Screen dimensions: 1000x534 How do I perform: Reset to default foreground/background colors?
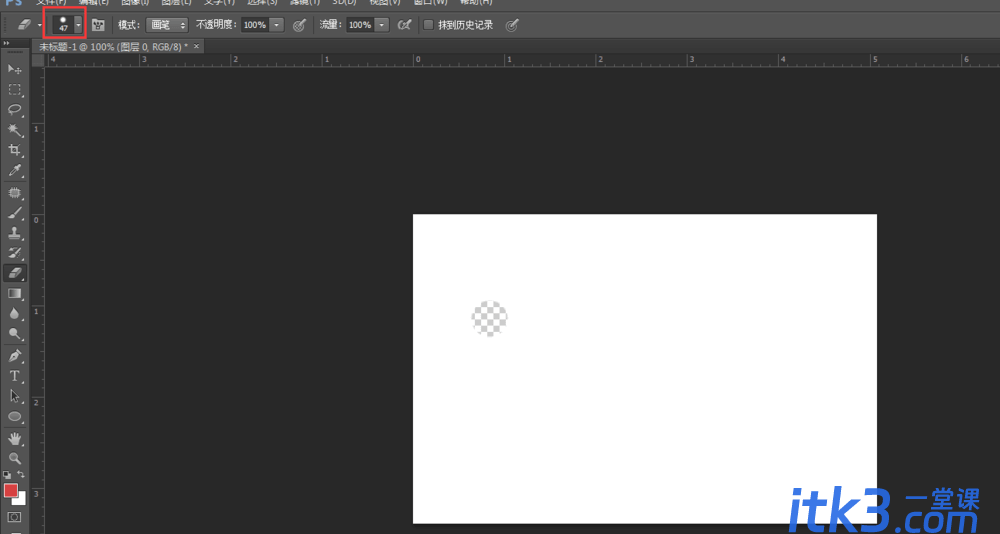pyautogui.click(x=7, y=475)
